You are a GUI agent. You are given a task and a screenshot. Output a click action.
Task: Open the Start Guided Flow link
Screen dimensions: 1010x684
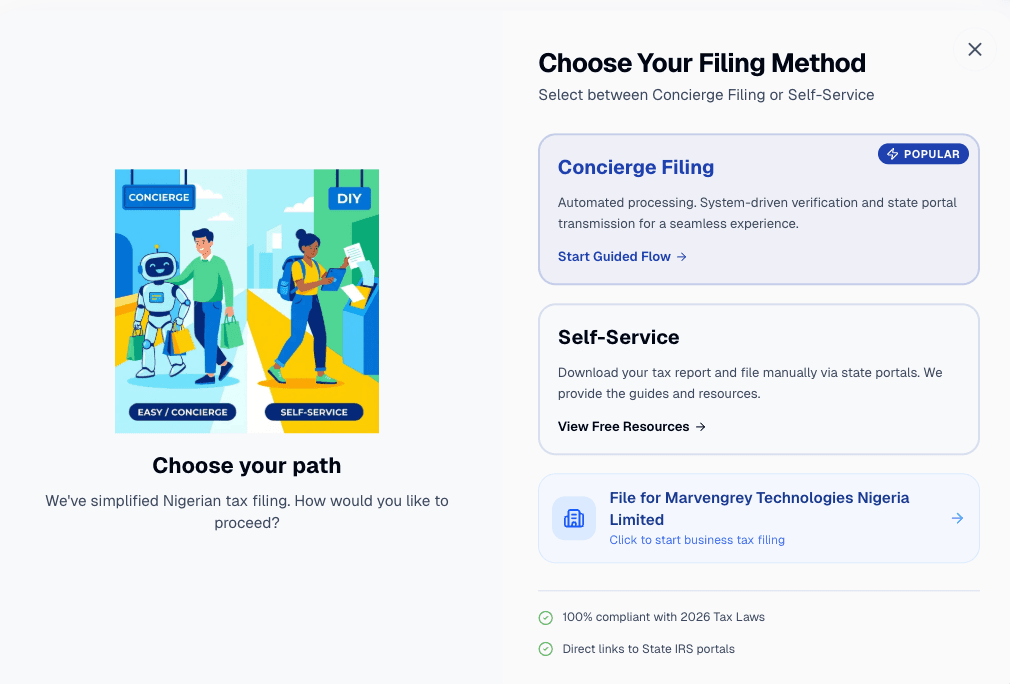pos(614,257)
